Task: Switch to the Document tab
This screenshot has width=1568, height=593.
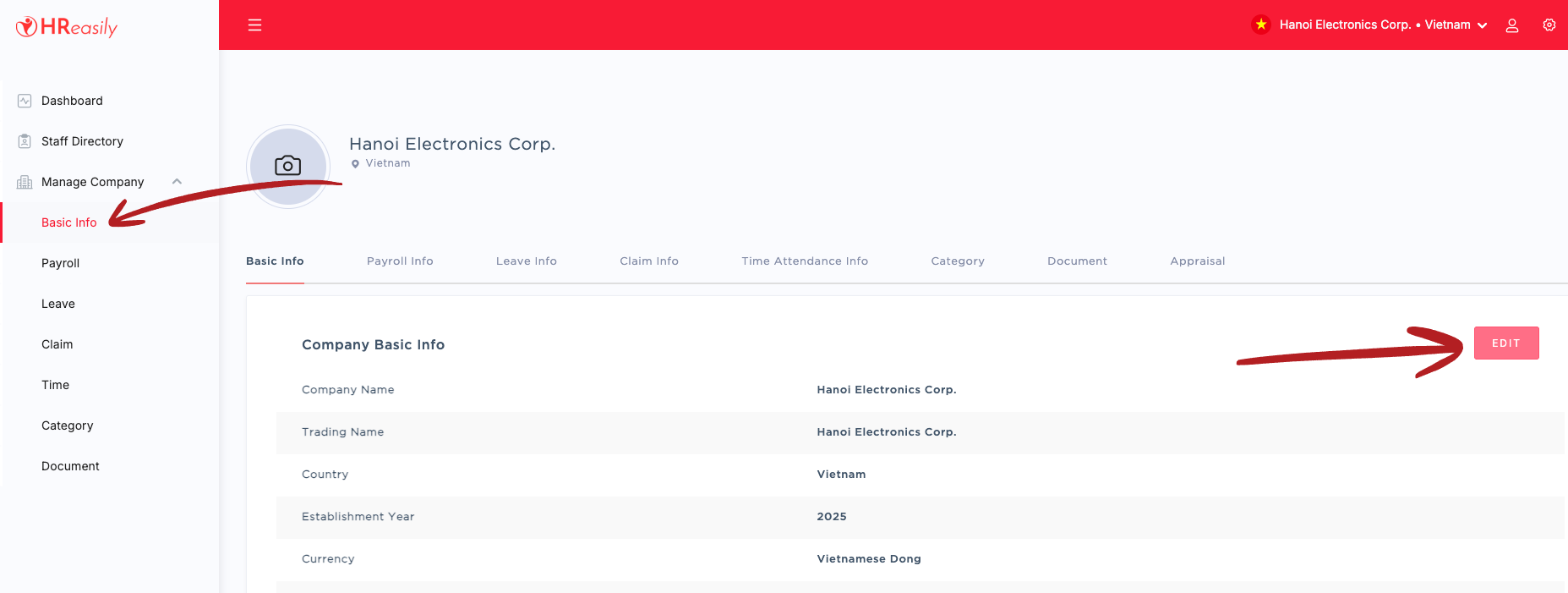Action: [x=1077, y=261]
